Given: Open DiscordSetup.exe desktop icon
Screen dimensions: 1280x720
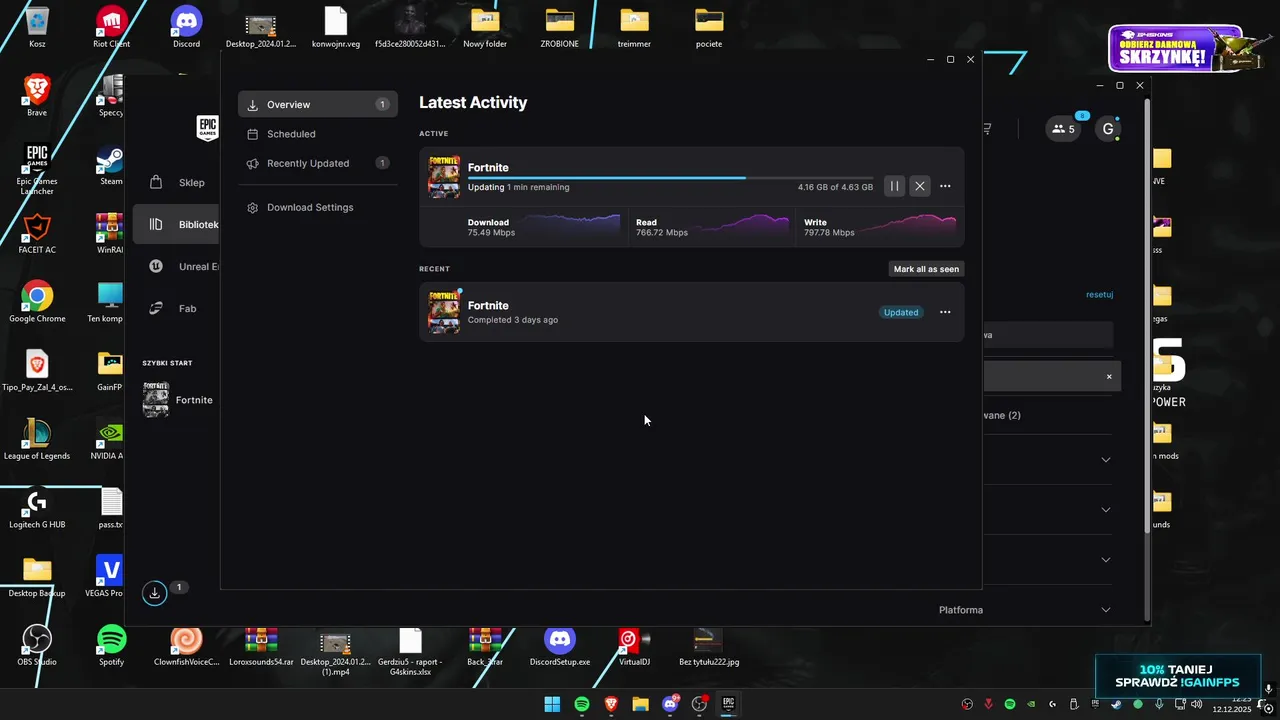Looking at the screenshot, I should tap(560, 645).
